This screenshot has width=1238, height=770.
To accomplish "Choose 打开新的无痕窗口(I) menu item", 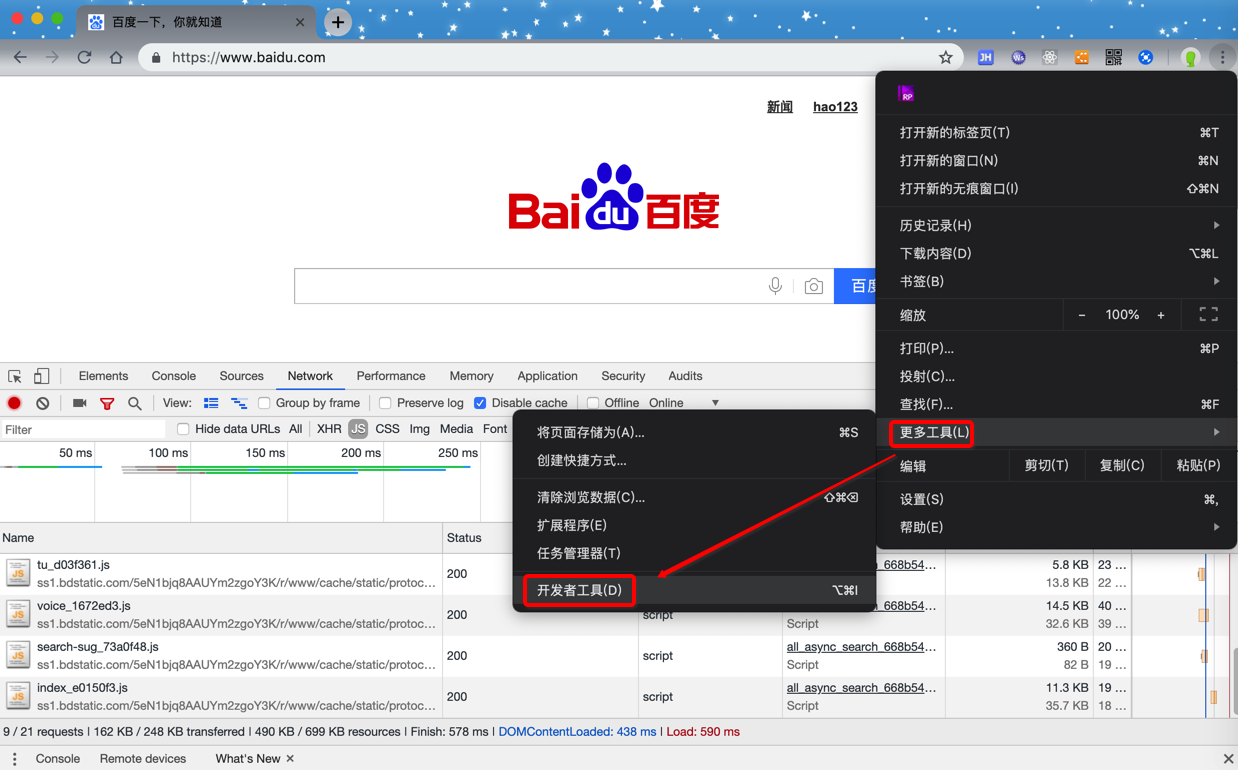I will [1056, 188].
